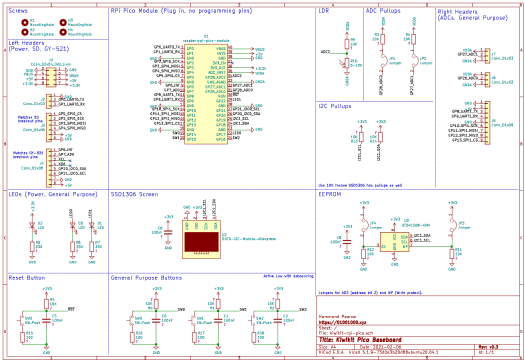Viewport: 525px width, 362px height.
Task: Click the RST net label in Reset Button
Action: (x=71, y=309)
